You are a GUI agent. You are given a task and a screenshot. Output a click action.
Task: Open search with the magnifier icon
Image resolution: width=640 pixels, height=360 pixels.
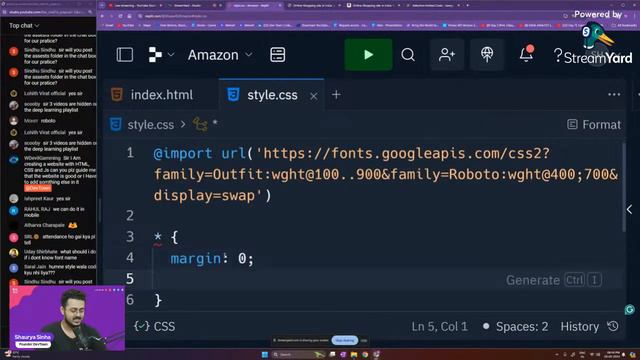coord(408,55)
